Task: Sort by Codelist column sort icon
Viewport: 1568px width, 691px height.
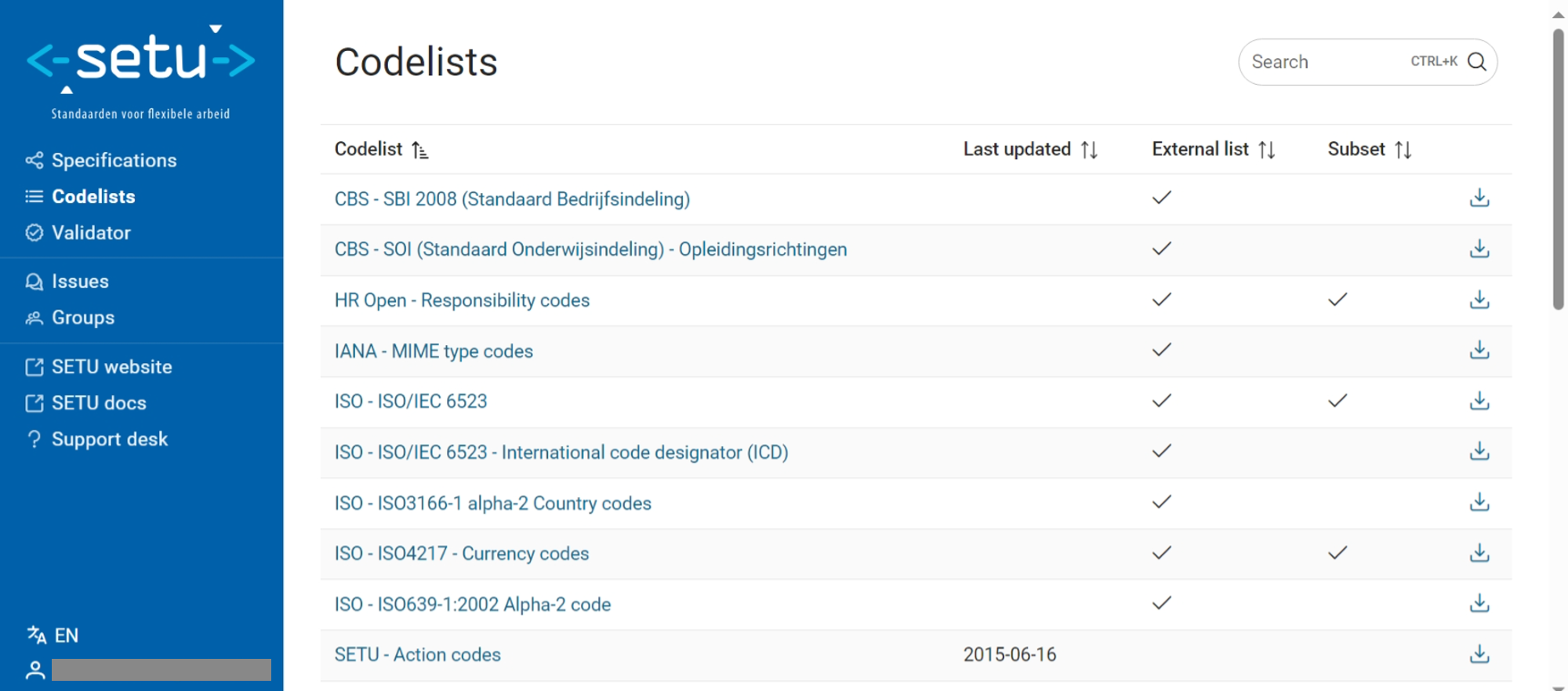Action: coord(420,150)
